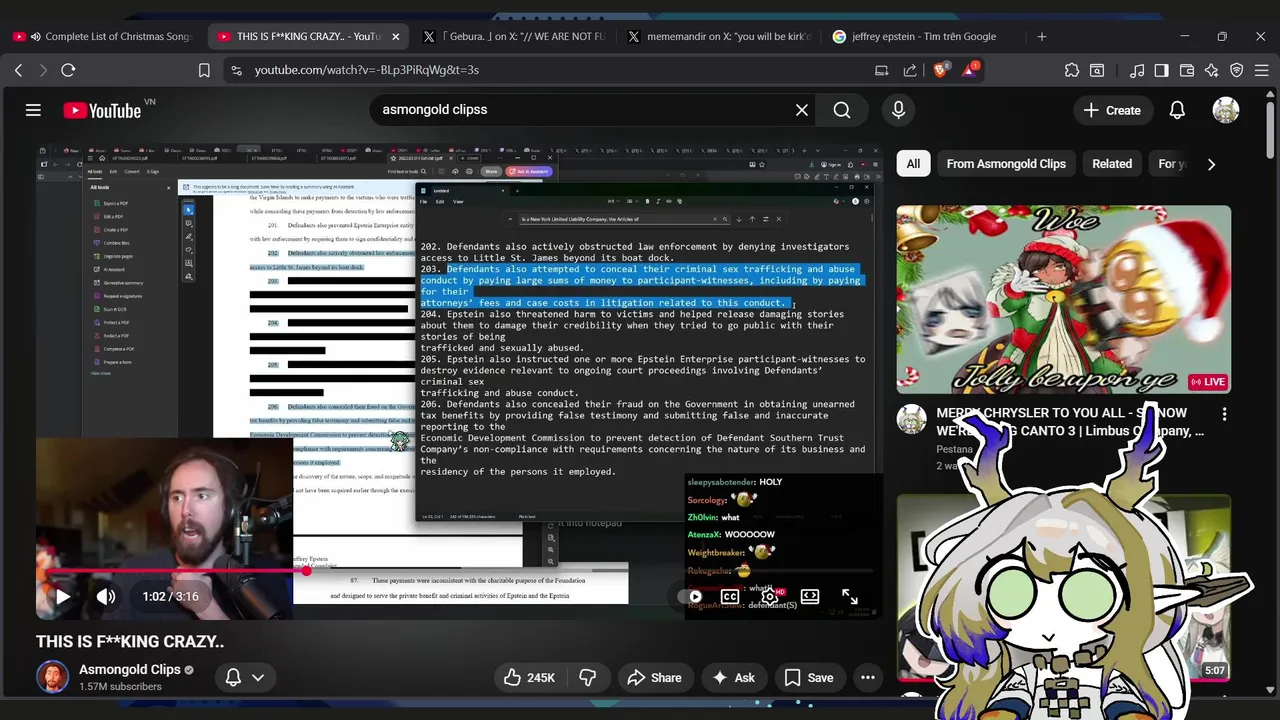Open more actions ellipsis menu

(x=868, y=678)
